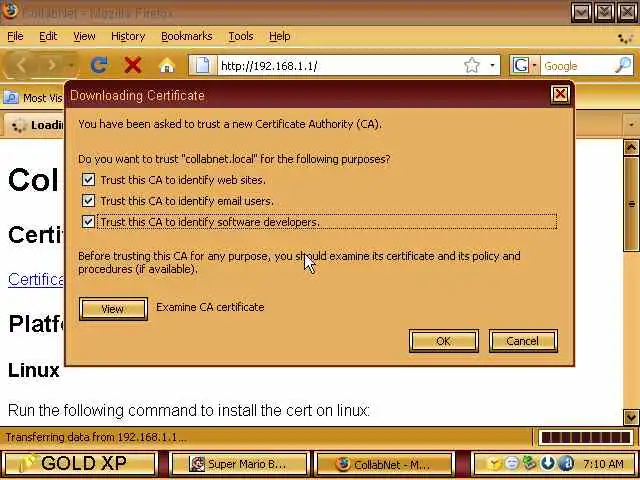Screen dimensions: 640x480
Task: Click the blue globe tray icon
Action: tap(565, 464)
